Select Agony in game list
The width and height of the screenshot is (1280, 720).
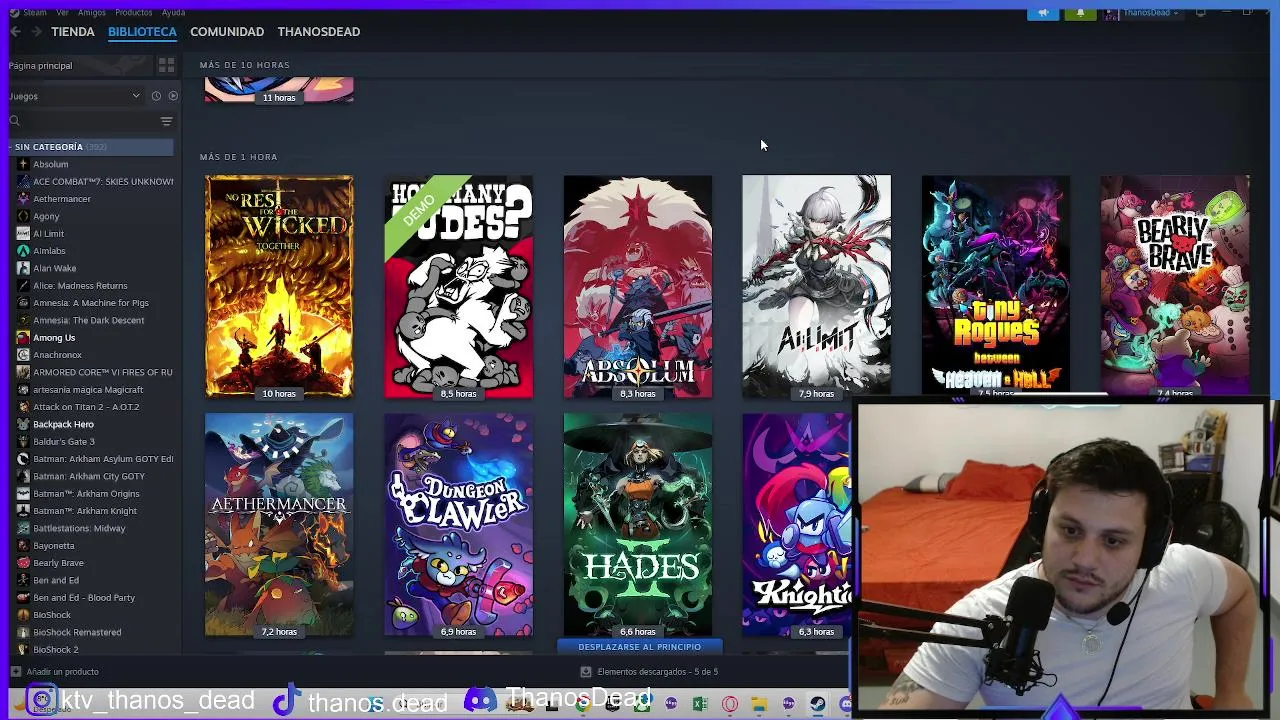coord(46,216)
